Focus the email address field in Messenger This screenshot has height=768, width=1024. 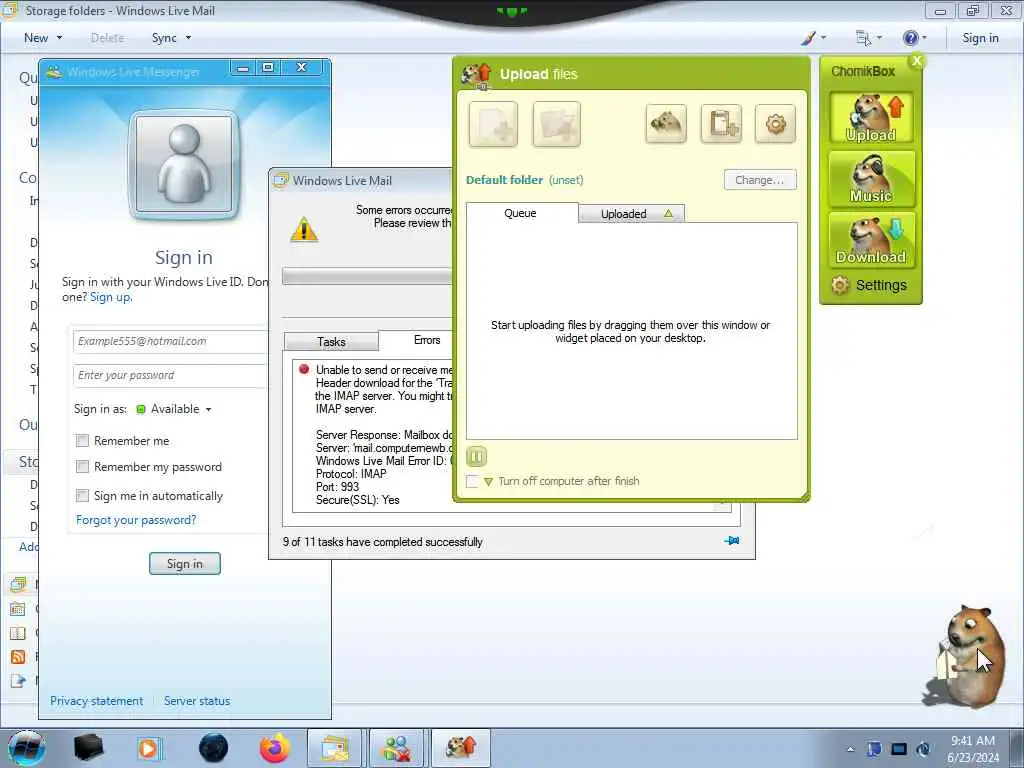tap(170, 342)
